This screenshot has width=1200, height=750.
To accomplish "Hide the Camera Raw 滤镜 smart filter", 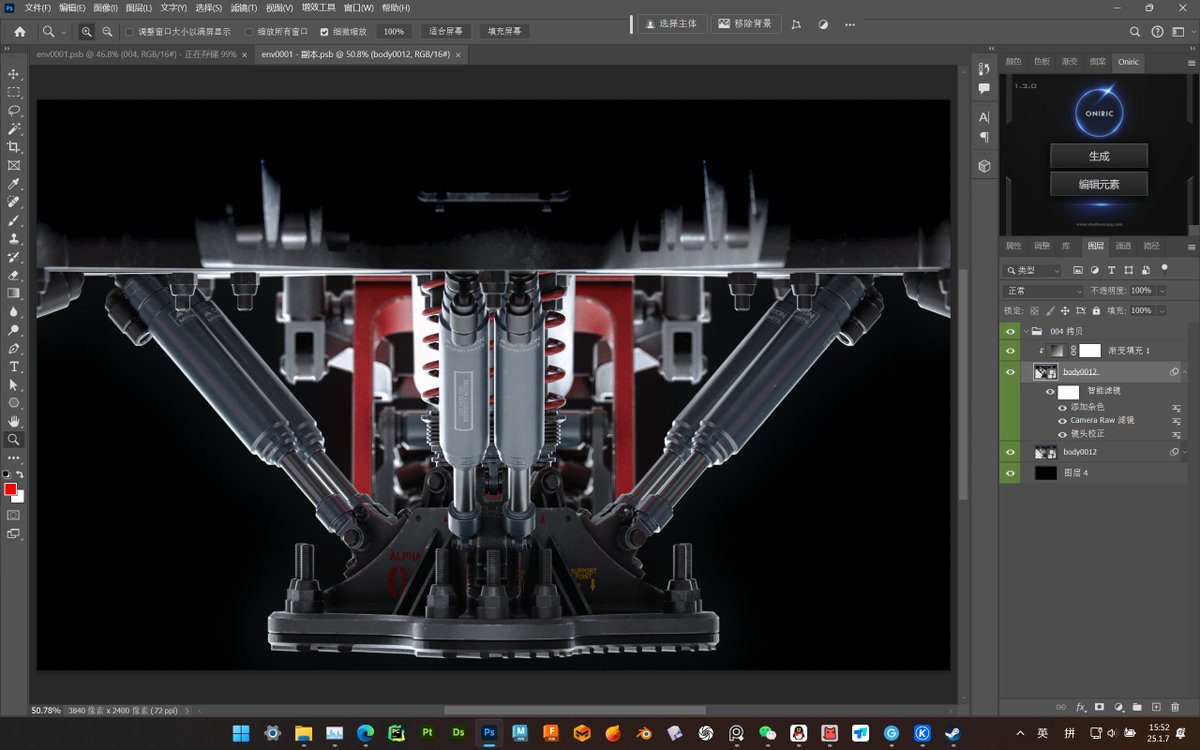I will [x=1062, y=421].
